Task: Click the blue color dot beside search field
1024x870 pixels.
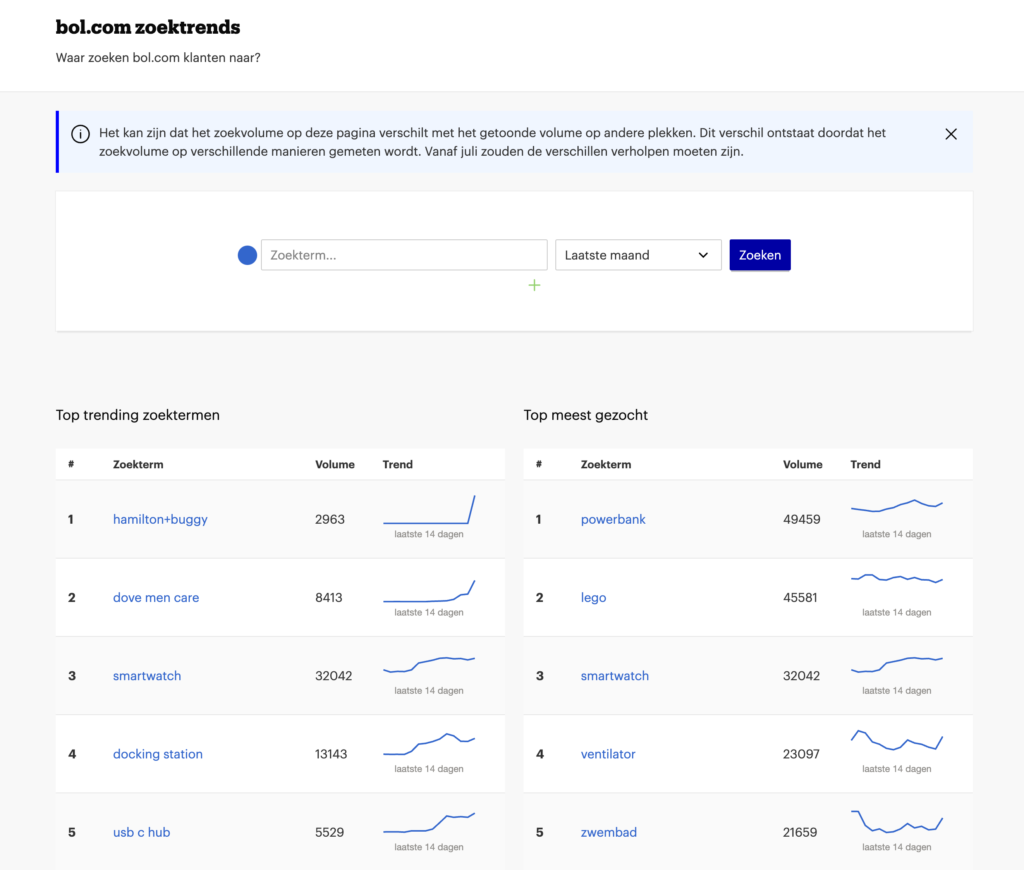Action: [247, 255]
